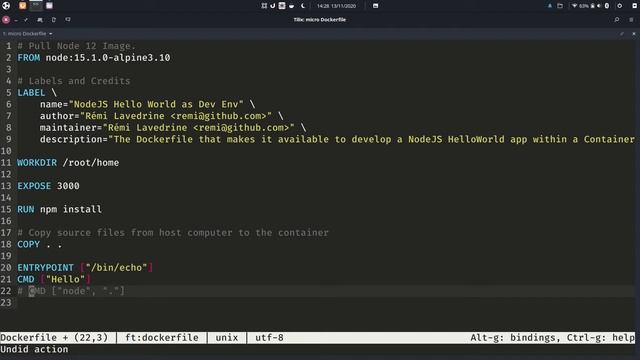Open the Tilix search magnifier icon
This screenshot has height=360, width=640.
click(x=617, y=20)
